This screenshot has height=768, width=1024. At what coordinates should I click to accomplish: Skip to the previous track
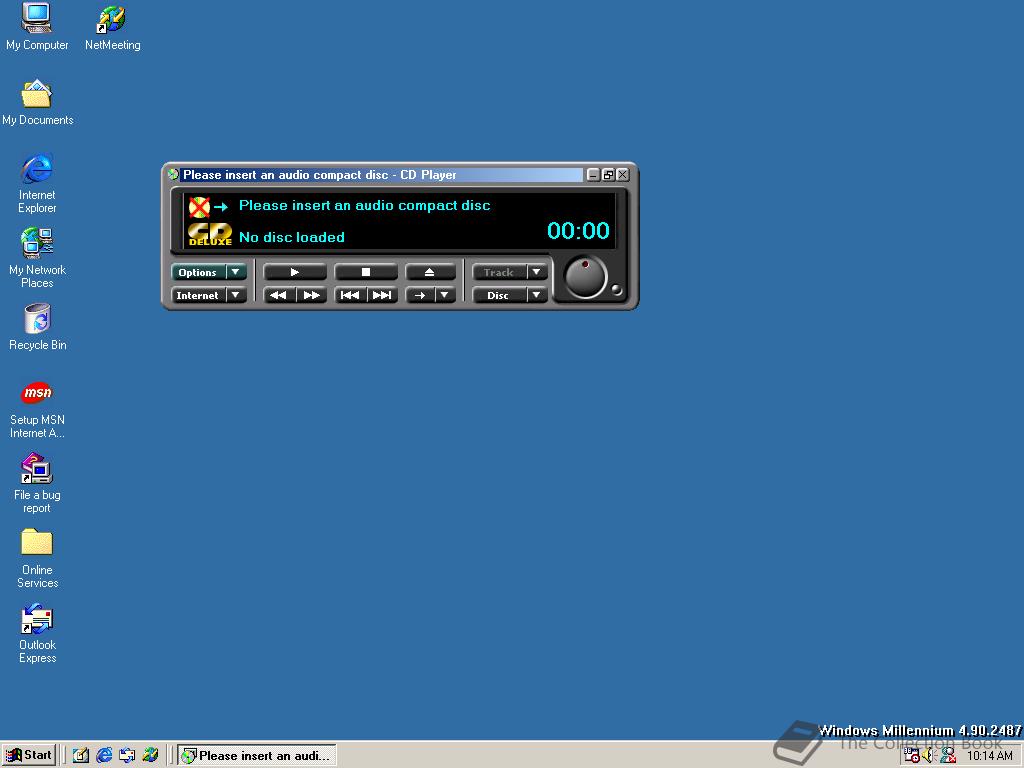click(x=350, y=295)
